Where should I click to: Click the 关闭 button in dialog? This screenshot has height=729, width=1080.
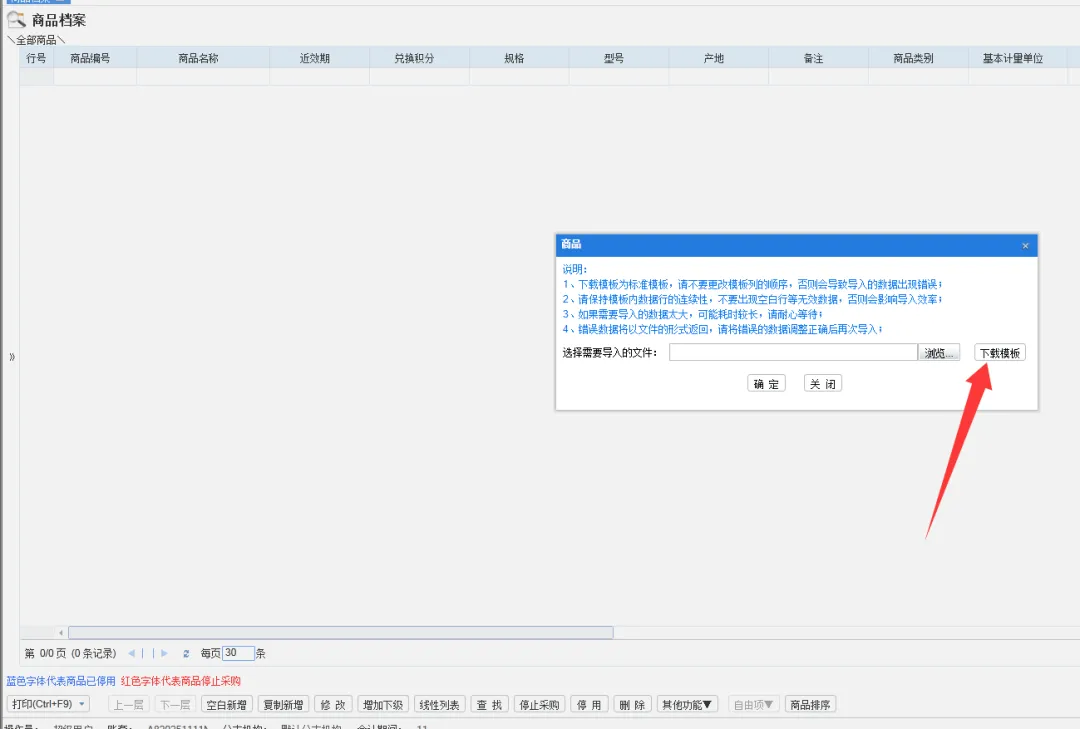click(822, 384)
